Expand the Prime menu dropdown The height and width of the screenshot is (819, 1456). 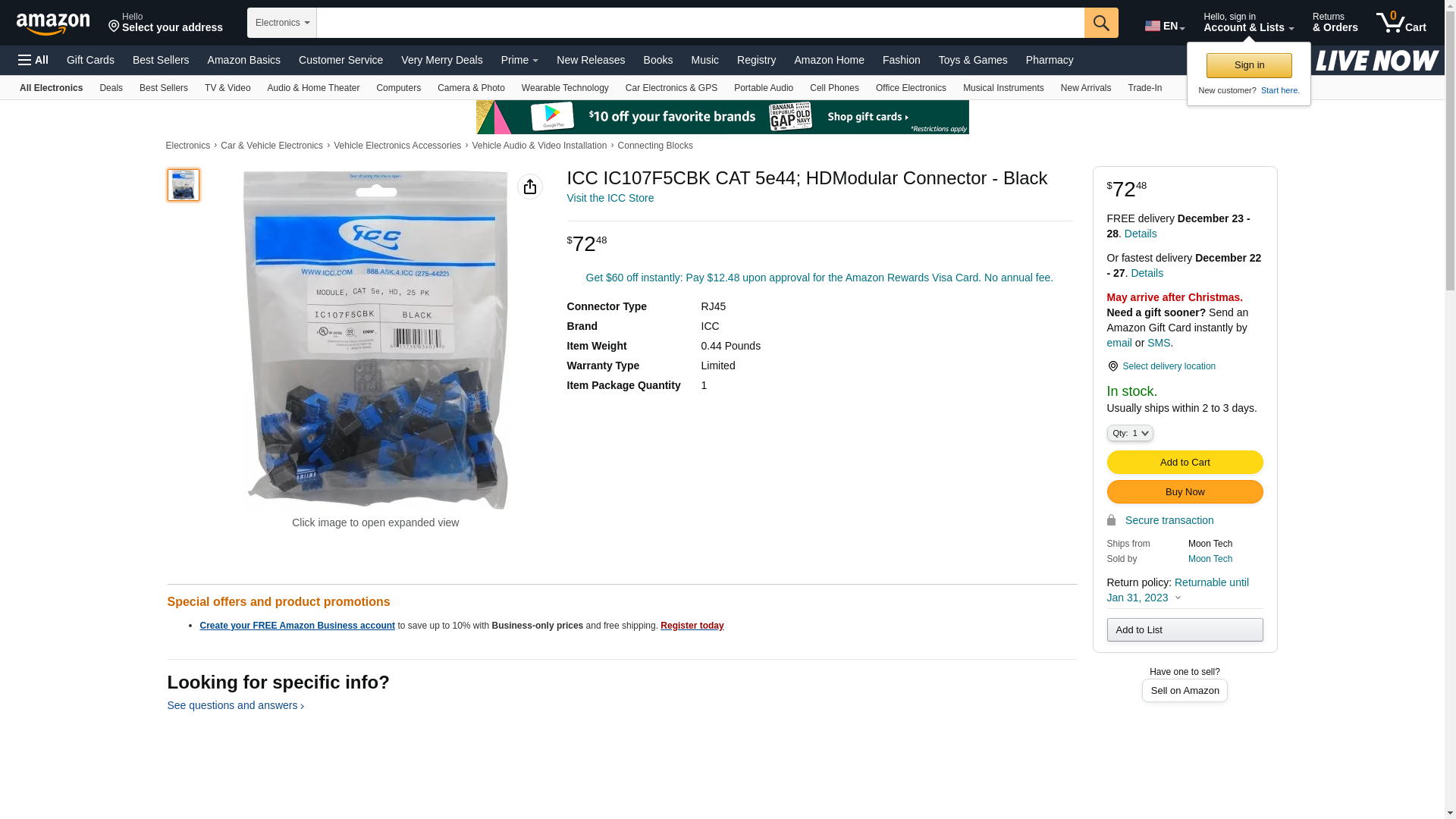(519, 60)
